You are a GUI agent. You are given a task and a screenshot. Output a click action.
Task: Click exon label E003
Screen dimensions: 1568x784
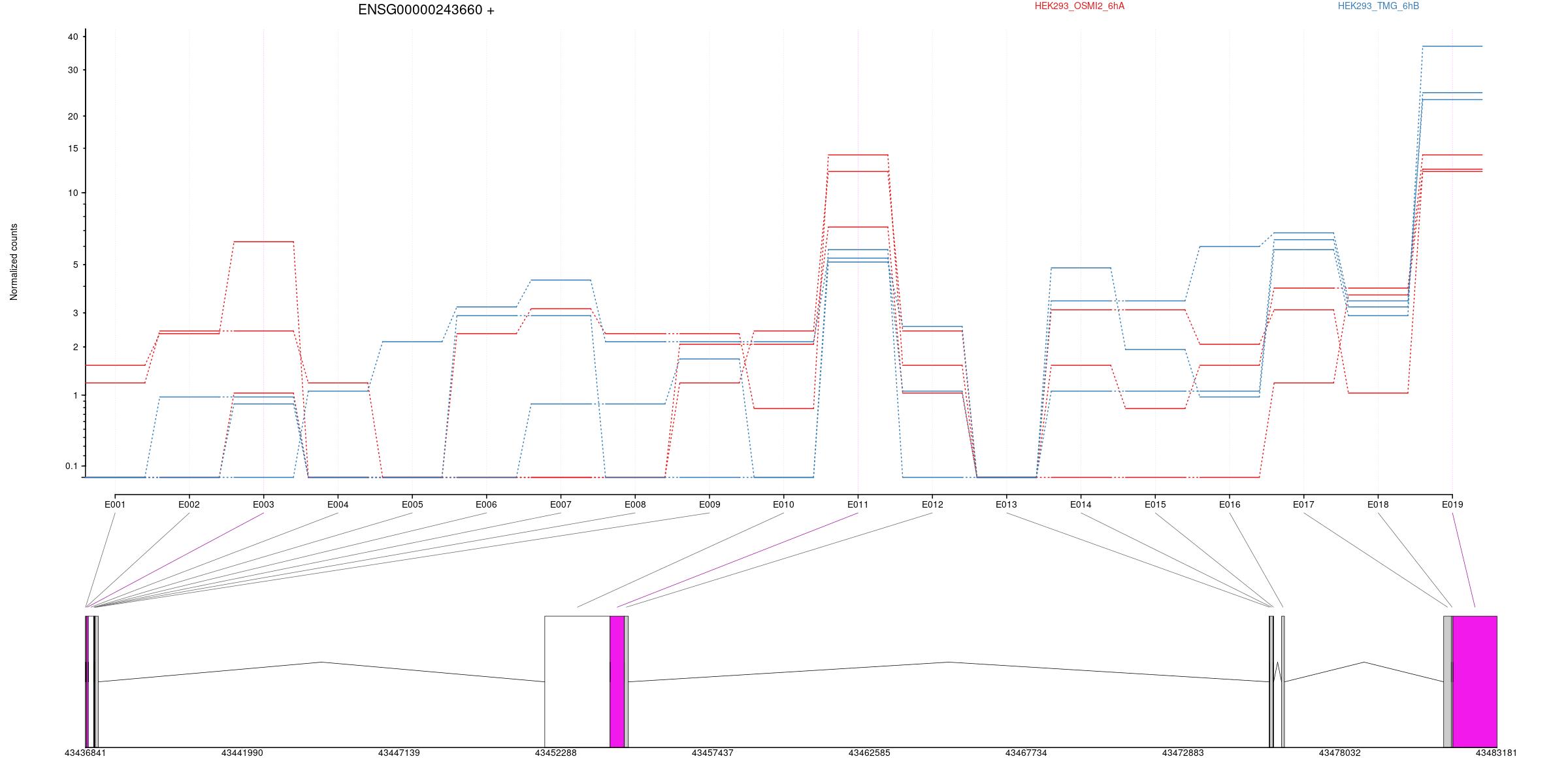point(263,504)
